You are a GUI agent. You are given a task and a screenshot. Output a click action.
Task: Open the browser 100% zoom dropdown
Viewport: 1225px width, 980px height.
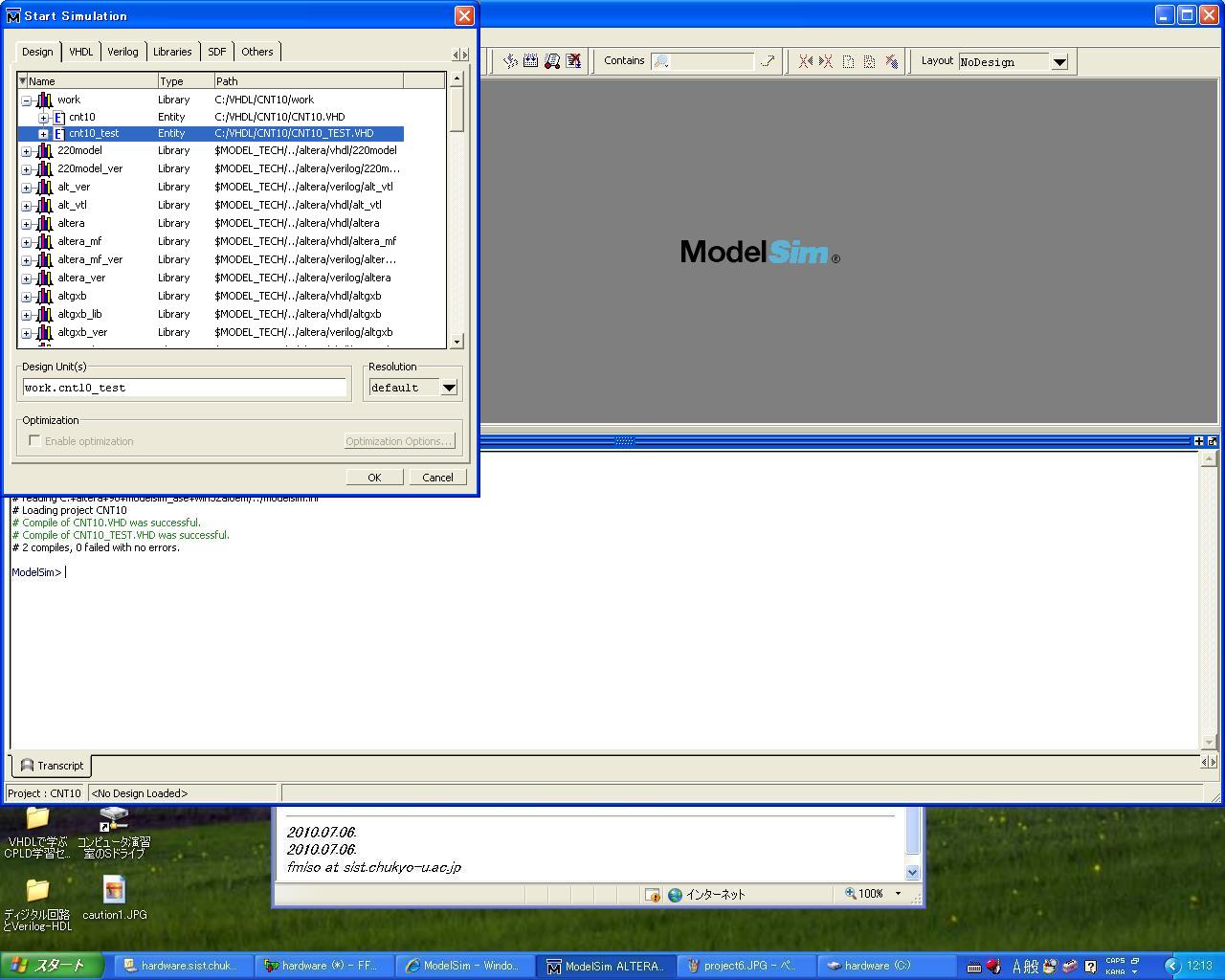(x=898, y=894)
